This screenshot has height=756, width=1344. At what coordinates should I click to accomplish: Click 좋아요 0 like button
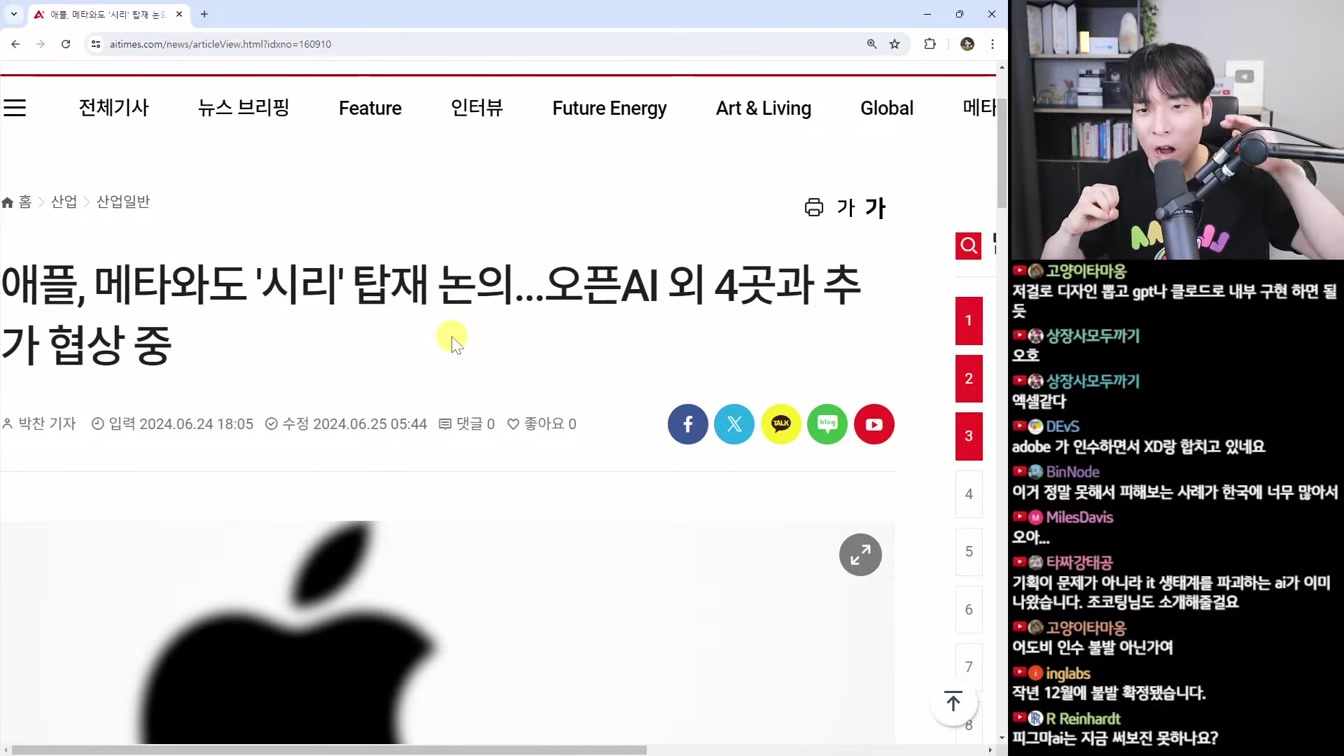click(x=541, y=424)
